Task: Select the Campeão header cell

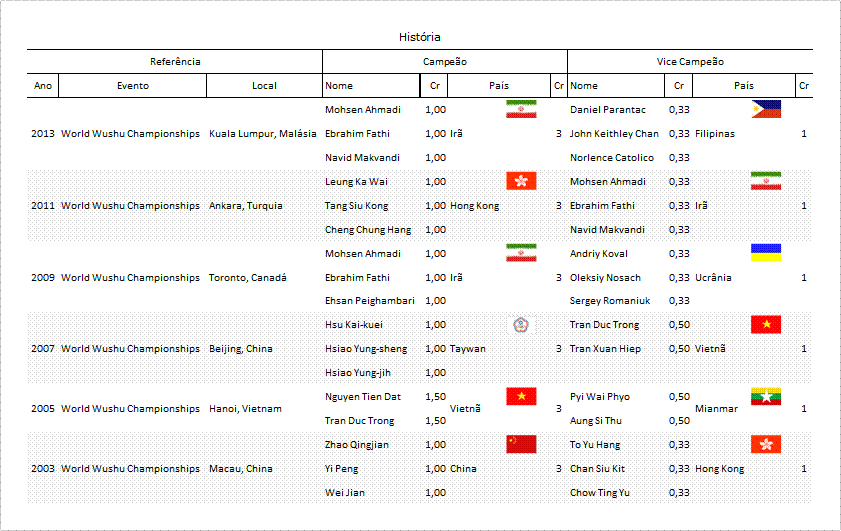Action: tap(445, 62)
